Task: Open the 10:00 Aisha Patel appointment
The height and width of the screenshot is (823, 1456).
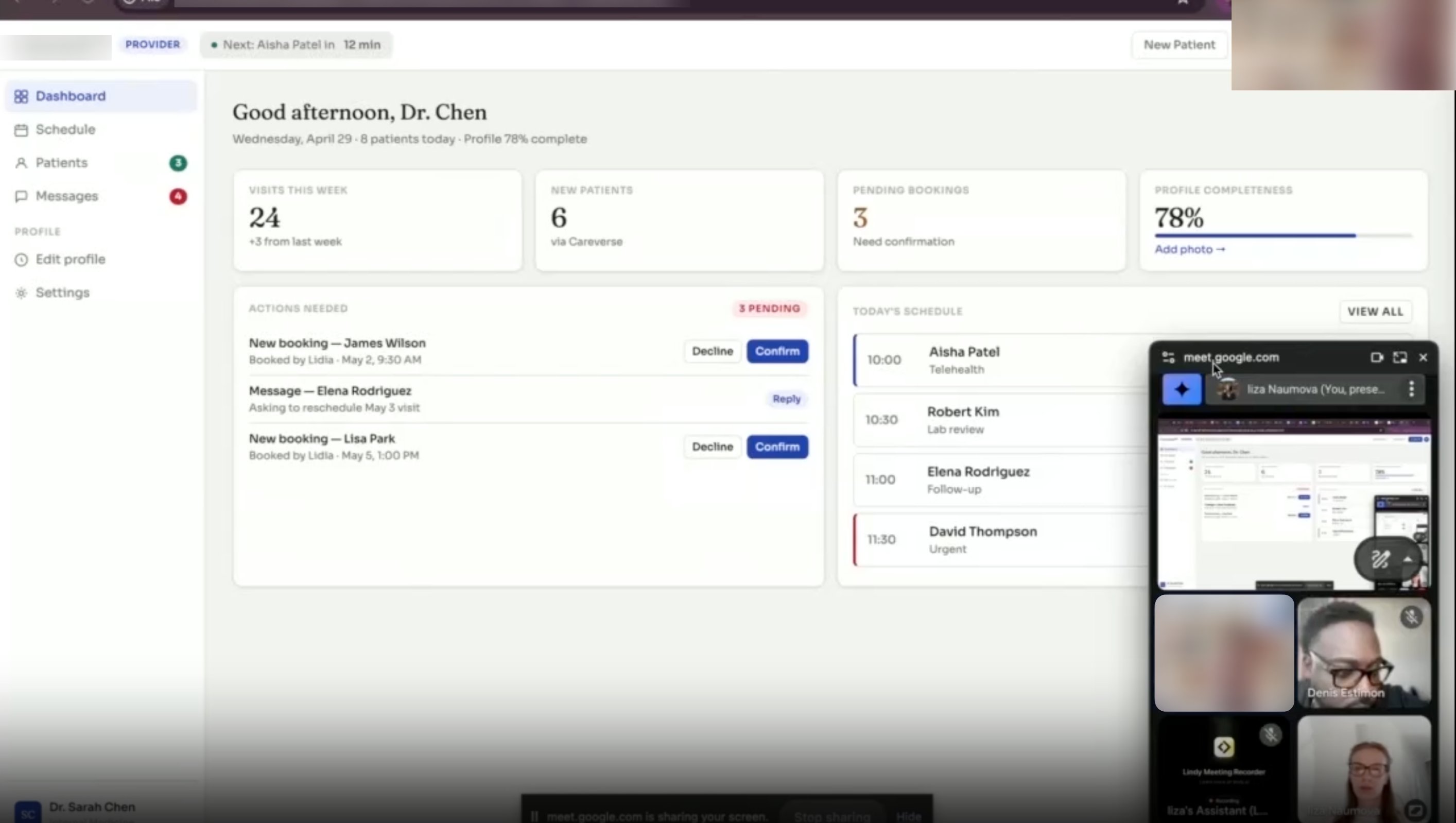Action: (x=1000, y=360)
